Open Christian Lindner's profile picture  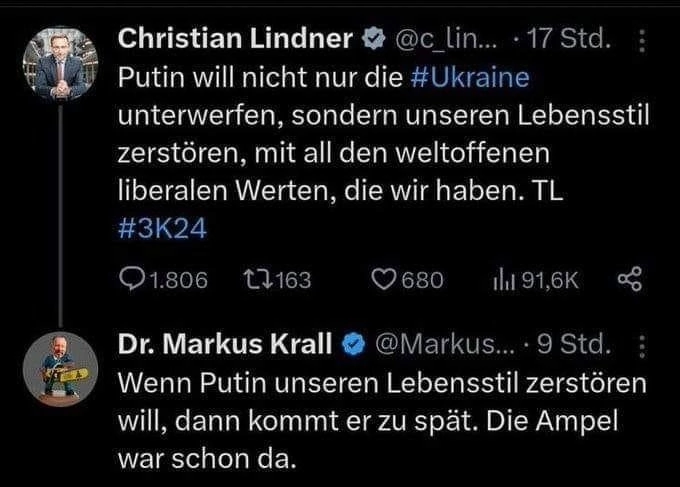click(61, 62)
